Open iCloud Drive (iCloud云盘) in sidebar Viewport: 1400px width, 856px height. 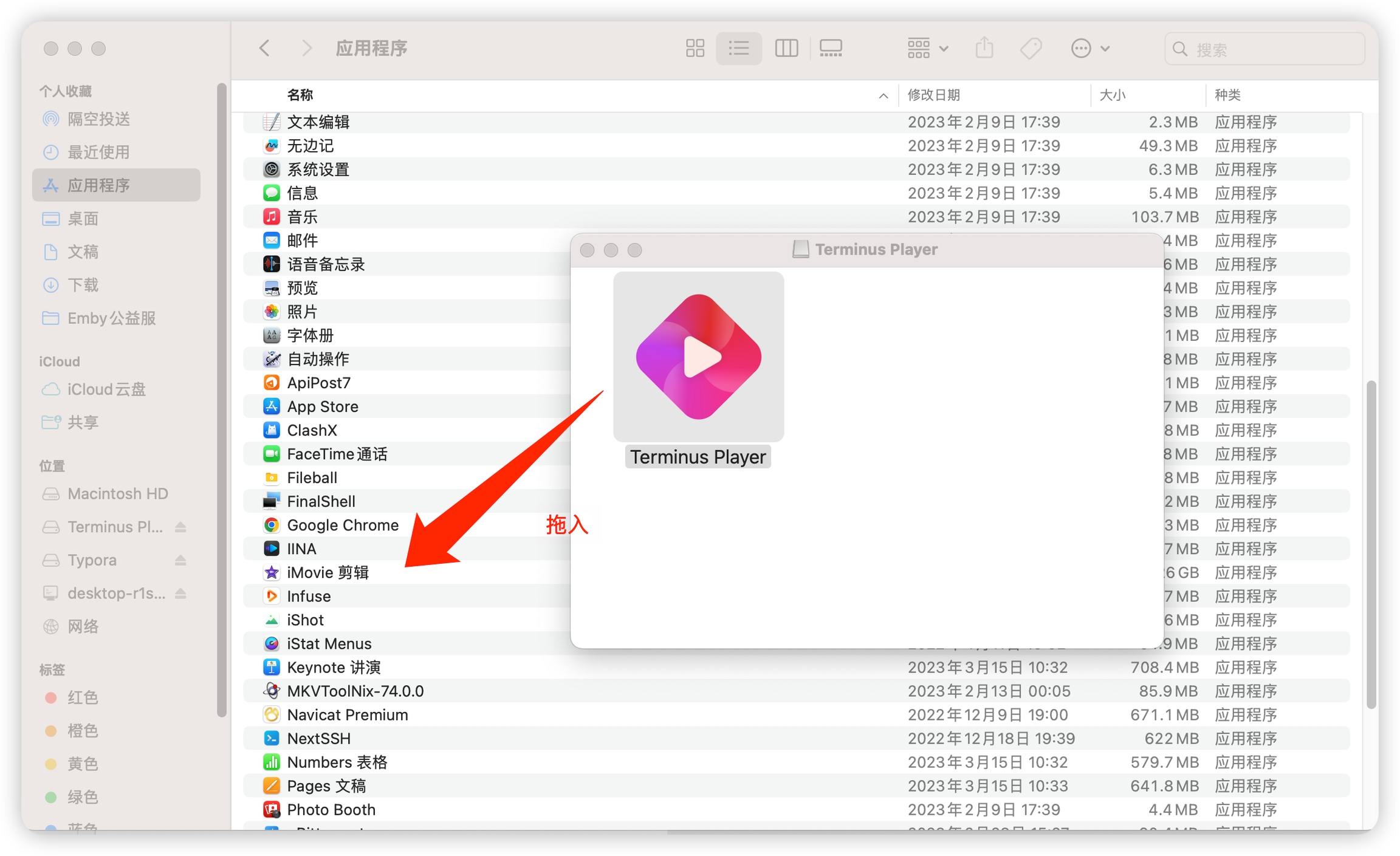pos(106,389)
